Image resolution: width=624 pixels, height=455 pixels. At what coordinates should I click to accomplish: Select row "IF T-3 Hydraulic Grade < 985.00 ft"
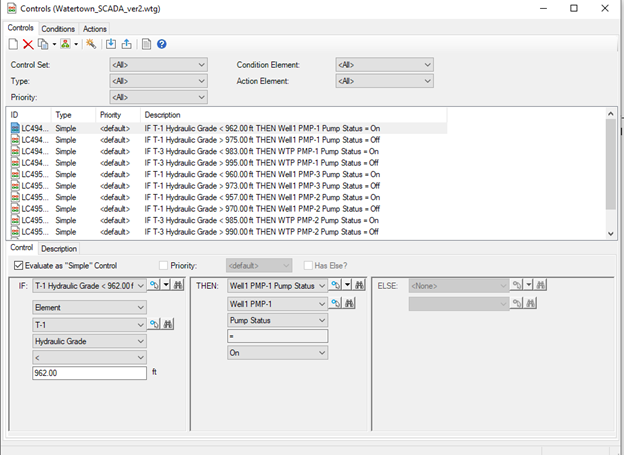pyautogui.click(x=228, y=220)
